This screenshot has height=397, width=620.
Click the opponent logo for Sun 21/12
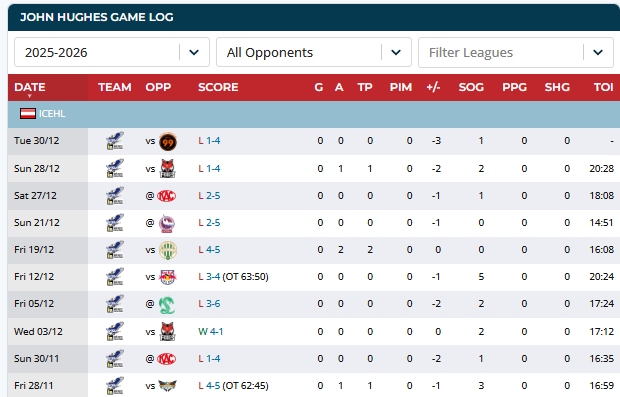click(x=167, y=223)
